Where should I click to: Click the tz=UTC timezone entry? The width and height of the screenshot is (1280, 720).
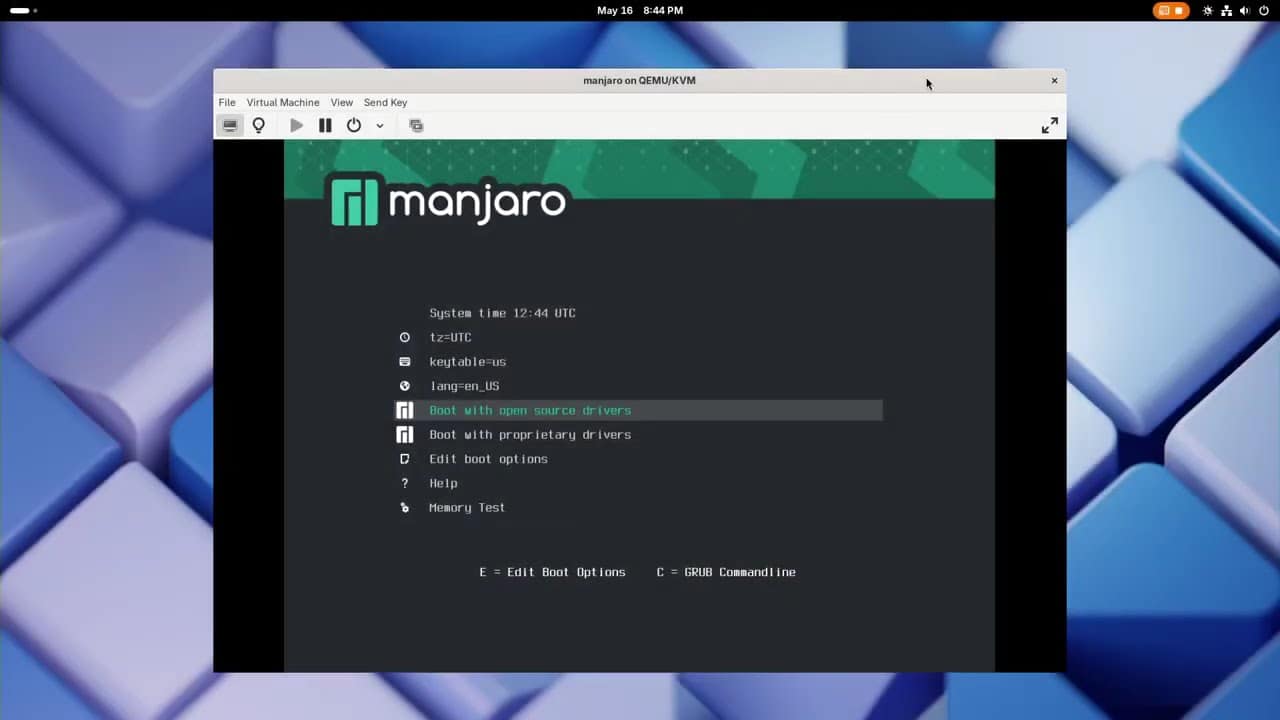450,338
